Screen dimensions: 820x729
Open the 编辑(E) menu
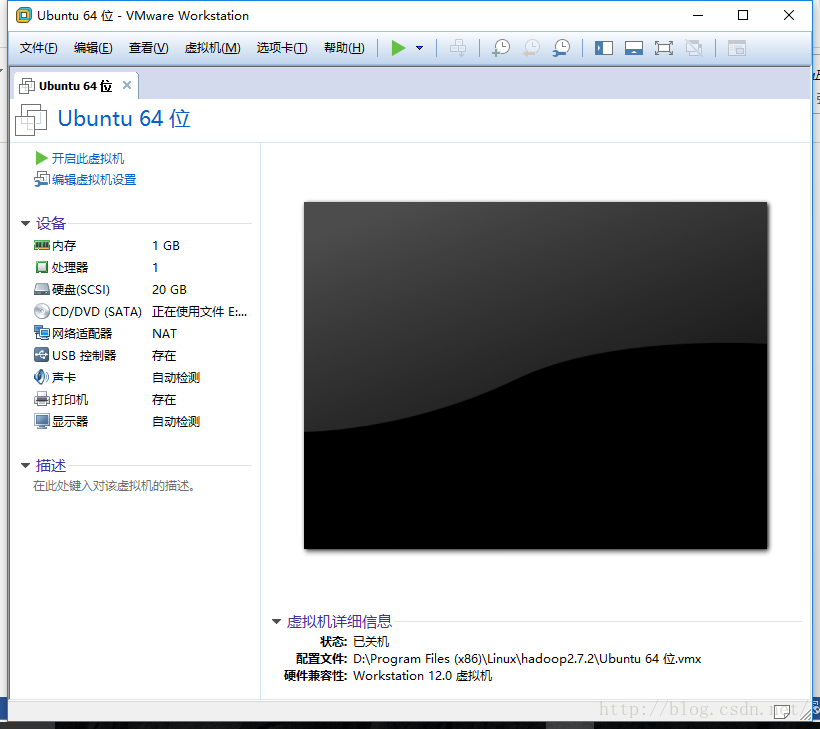point(93,48)
